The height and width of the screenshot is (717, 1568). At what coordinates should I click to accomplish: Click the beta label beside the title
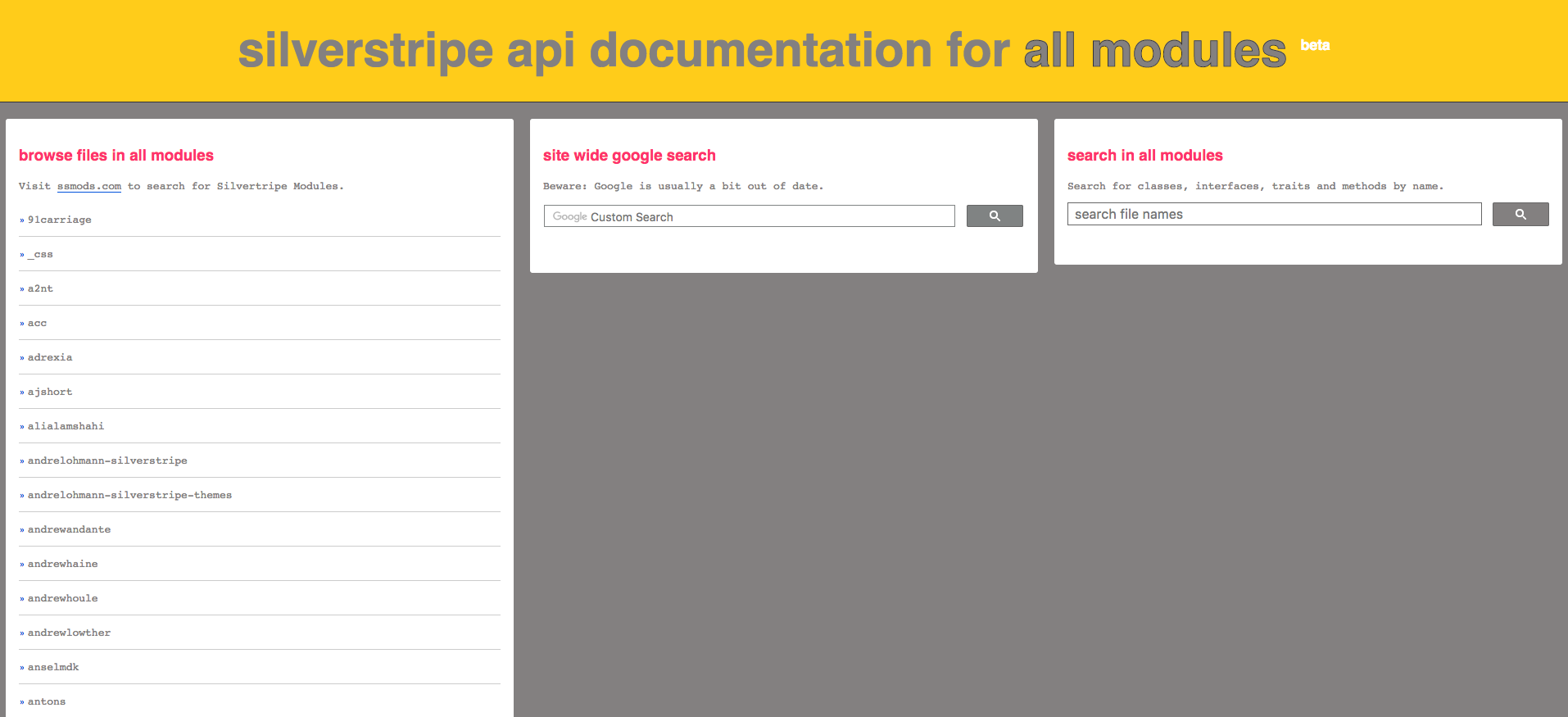[x=1315, y=45]
